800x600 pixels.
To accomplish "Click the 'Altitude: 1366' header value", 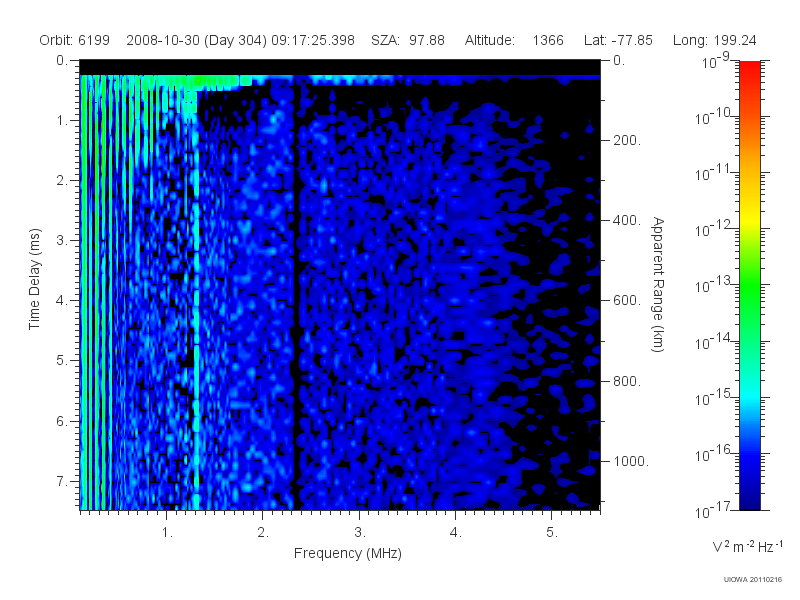I will [x=514, y=40].
